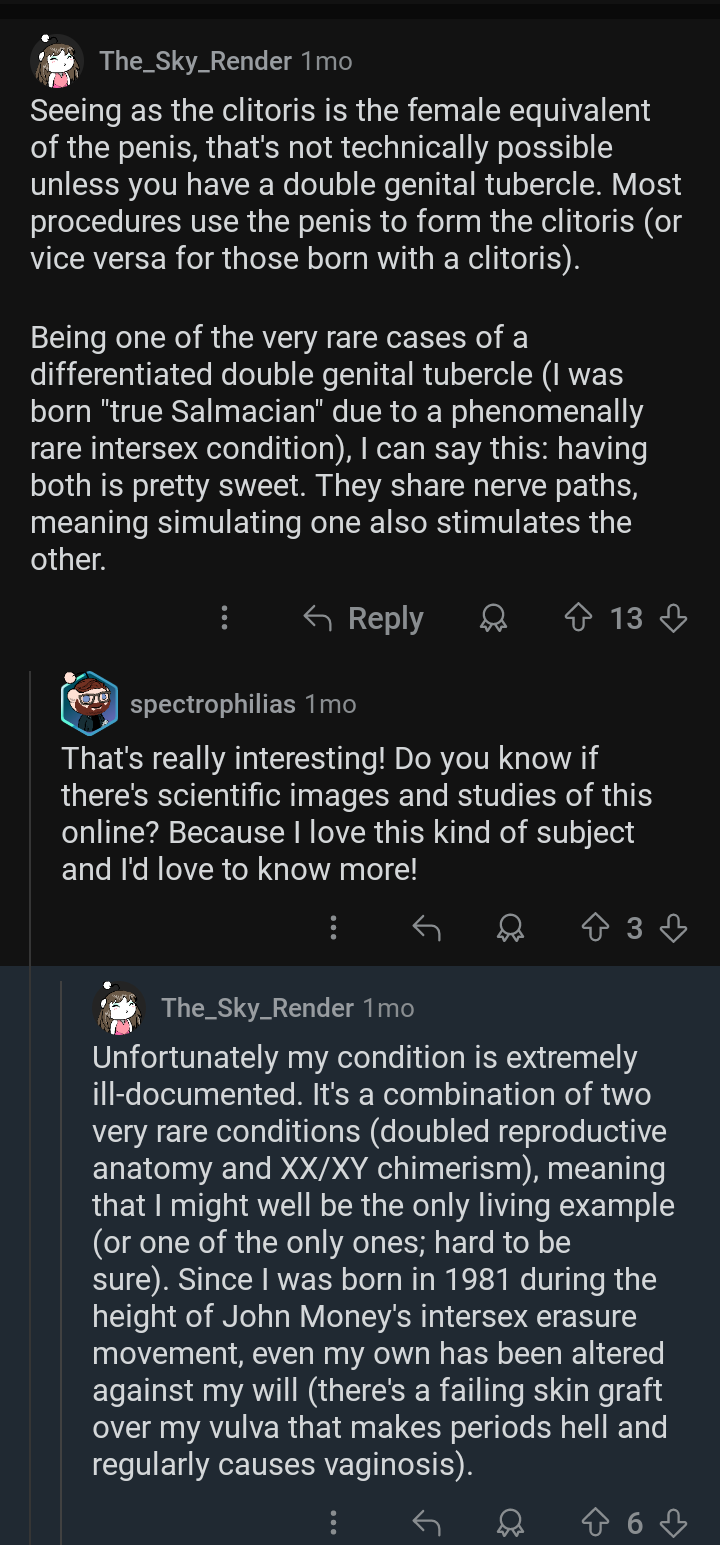720x1545 pixels.
Task: Downvote the highlighted reply with 6 points
Action: tap(674, 1523)
